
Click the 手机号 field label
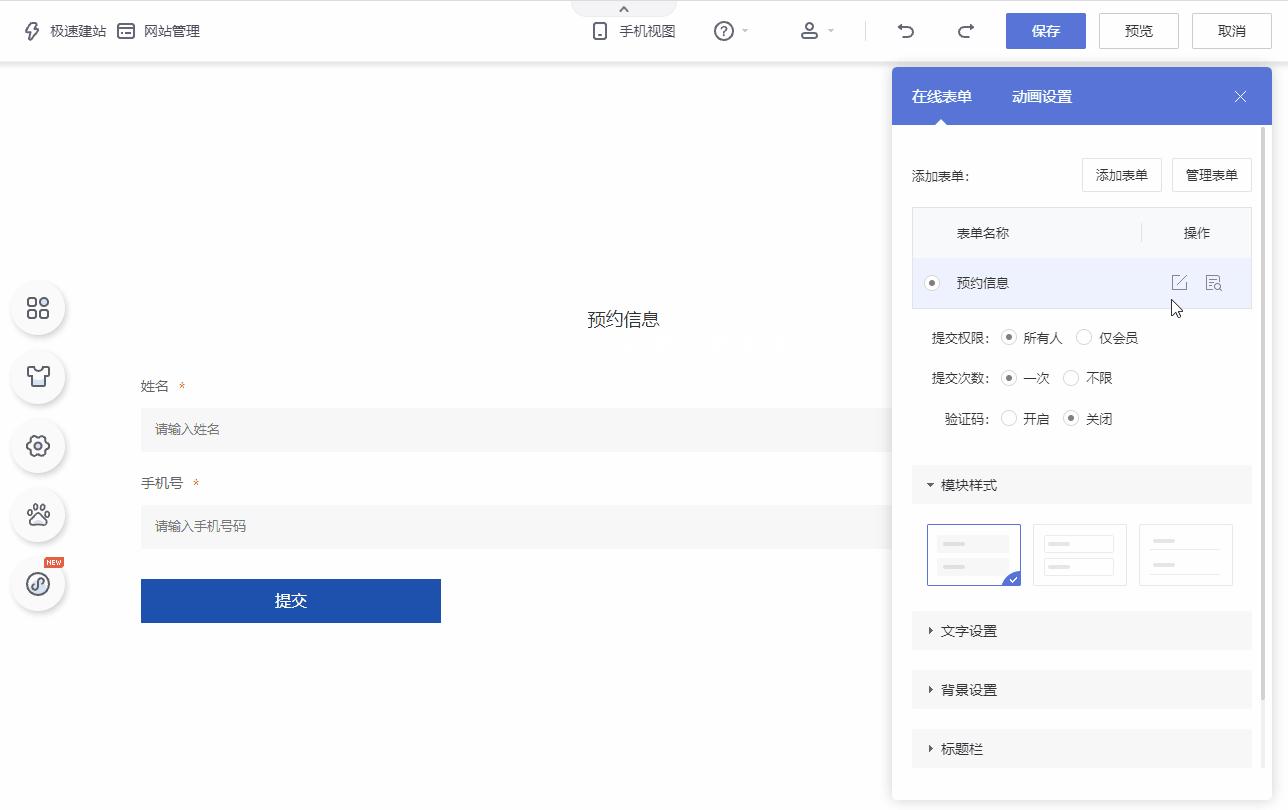tap(162, 483)
